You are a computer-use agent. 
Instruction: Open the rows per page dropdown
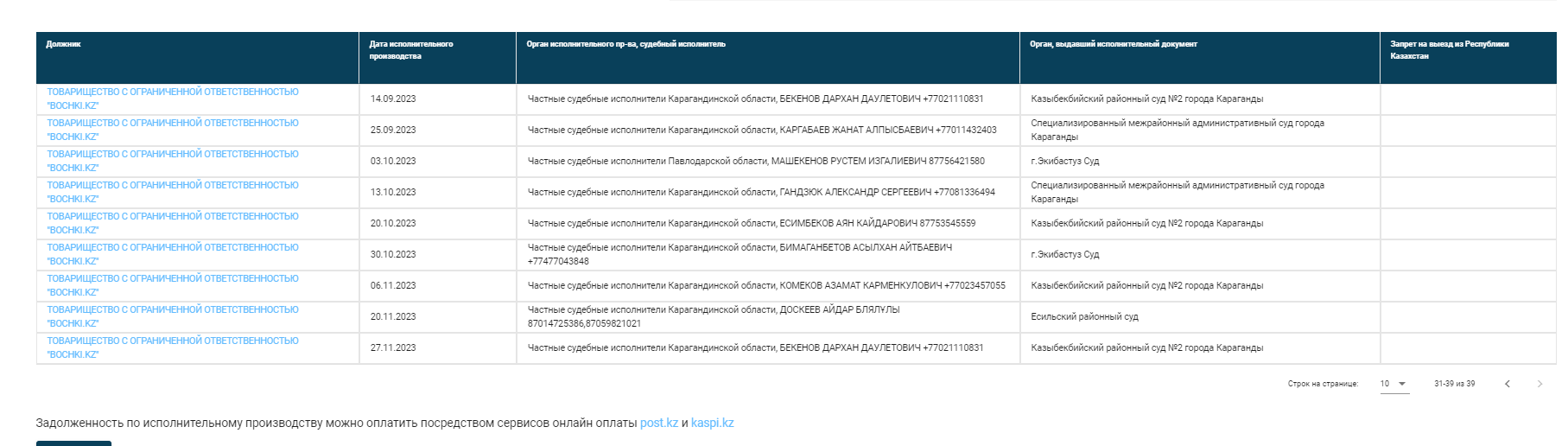1393,384
